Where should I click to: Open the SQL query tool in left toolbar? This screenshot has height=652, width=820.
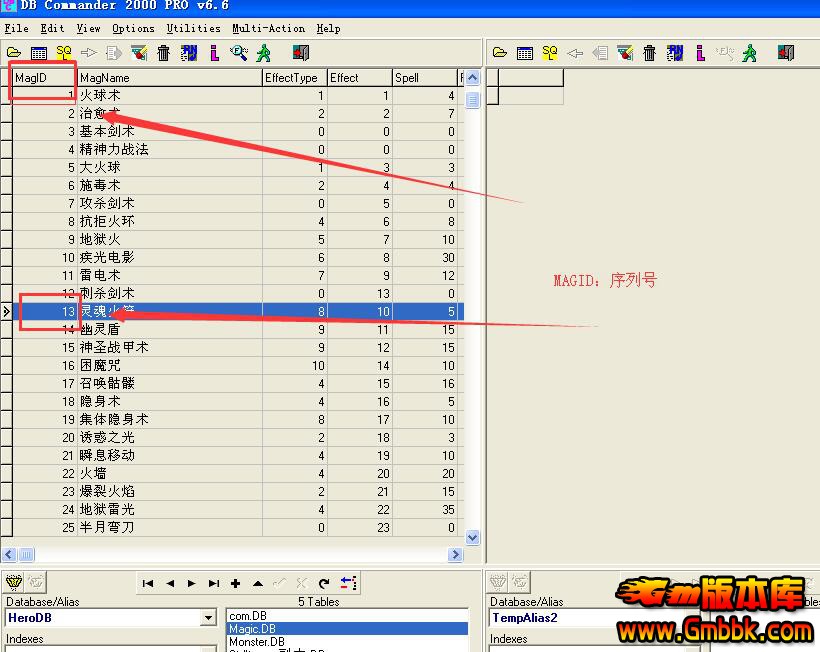(x=63, y=53)
